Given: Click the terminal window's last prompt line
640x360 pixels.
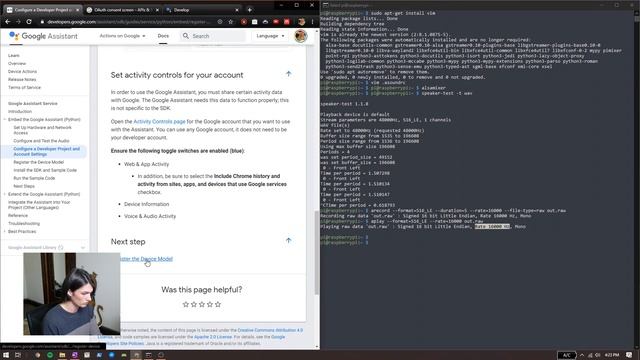Looking at the screenshot, I should [x=344, y=242].
